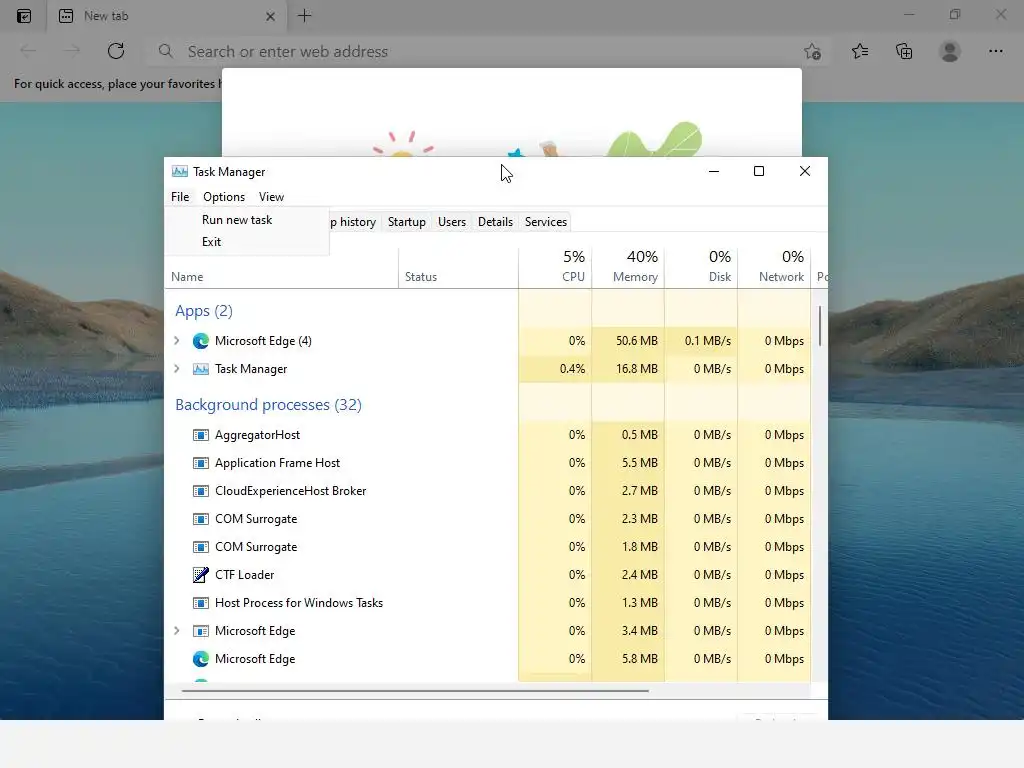This screenshot has height=768, width=1024.
Task: Close the New tab in Edge
Action: pos(270,16)
